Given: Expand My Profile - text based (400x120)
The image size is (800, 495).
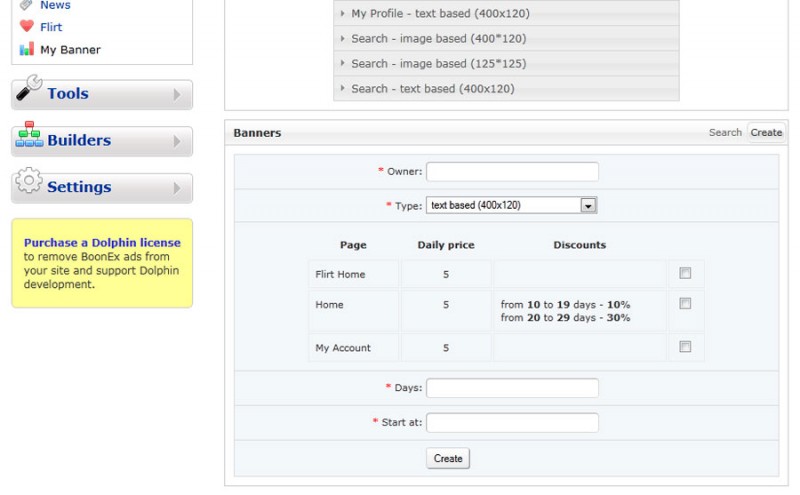Looking at the screenshot, I should (506, 13).
